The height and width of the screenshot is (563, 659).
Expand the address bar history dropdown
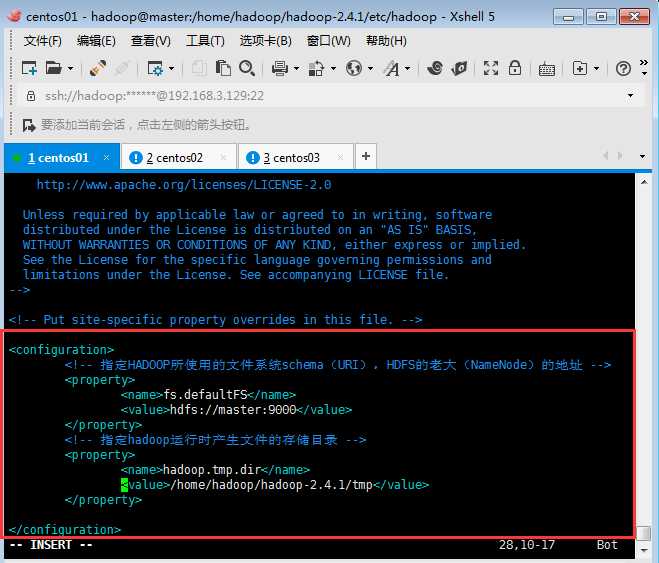pyautogui.click(x=630, y=96)
